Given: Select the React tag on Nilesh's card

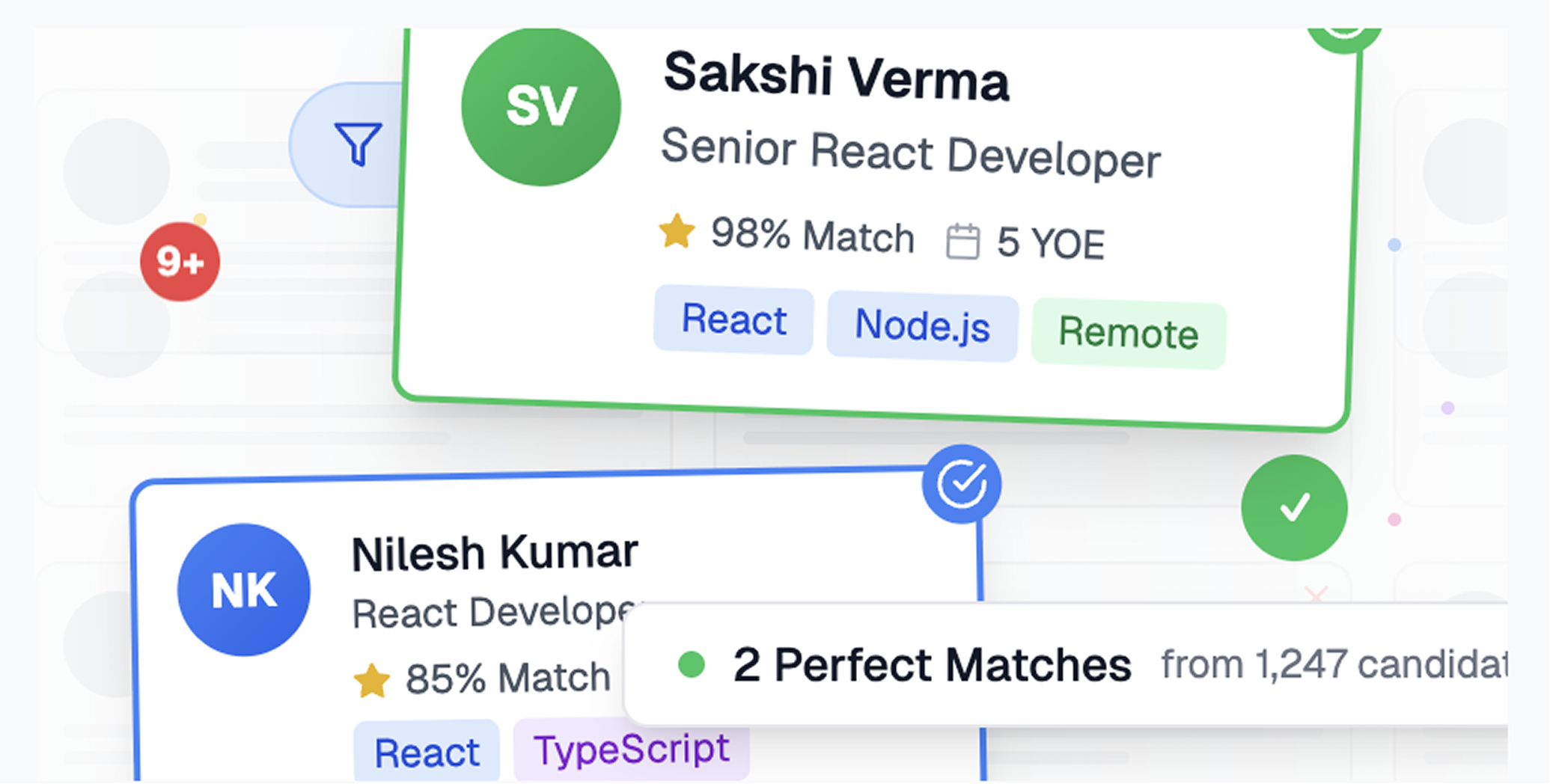Looking at the screenshot, I should 427,753.
